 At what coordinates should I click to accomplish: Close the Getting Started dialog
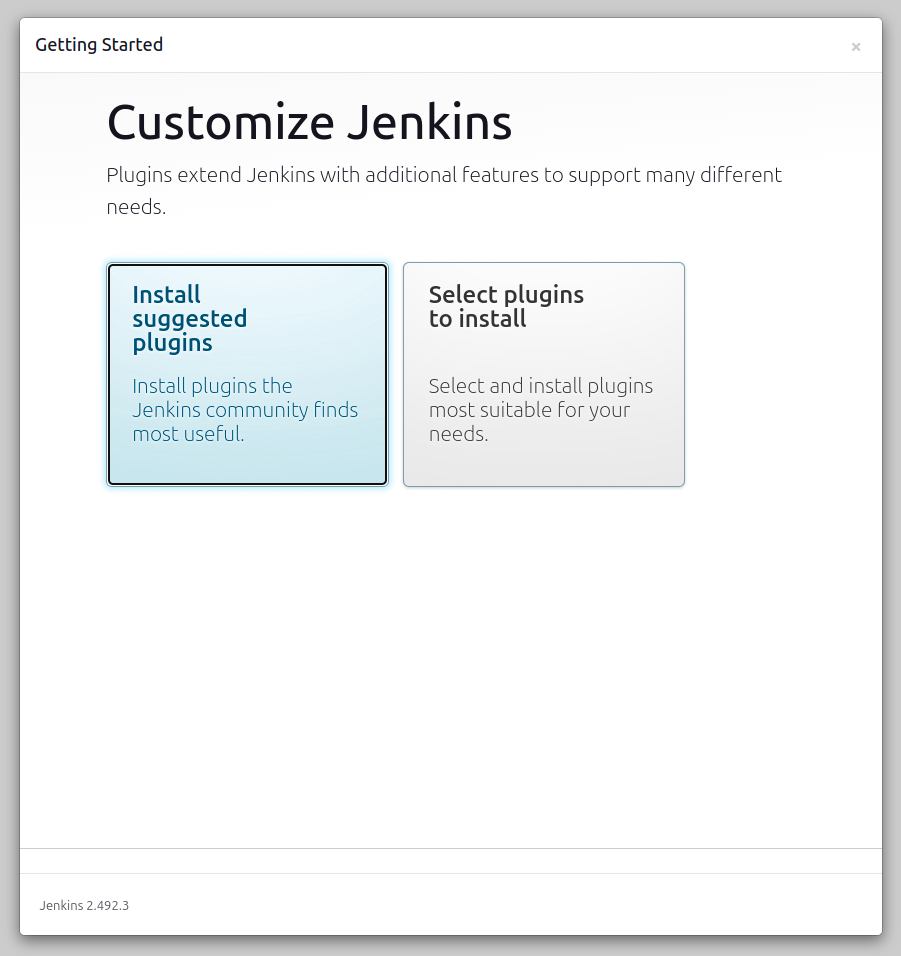click(x=856, y=47)
